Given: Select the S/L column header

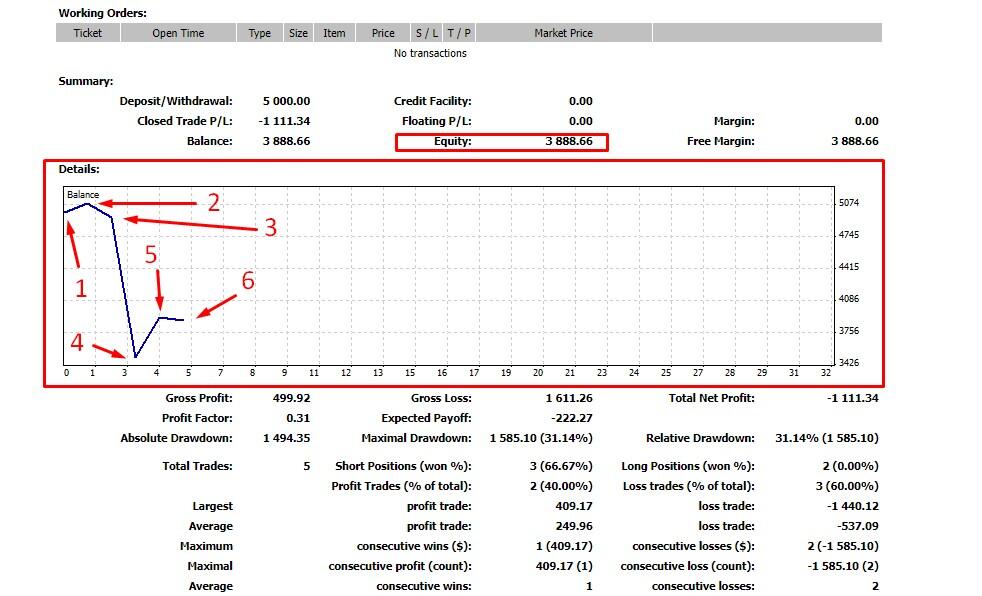Looking at the screenshot, I should (426, 32).
